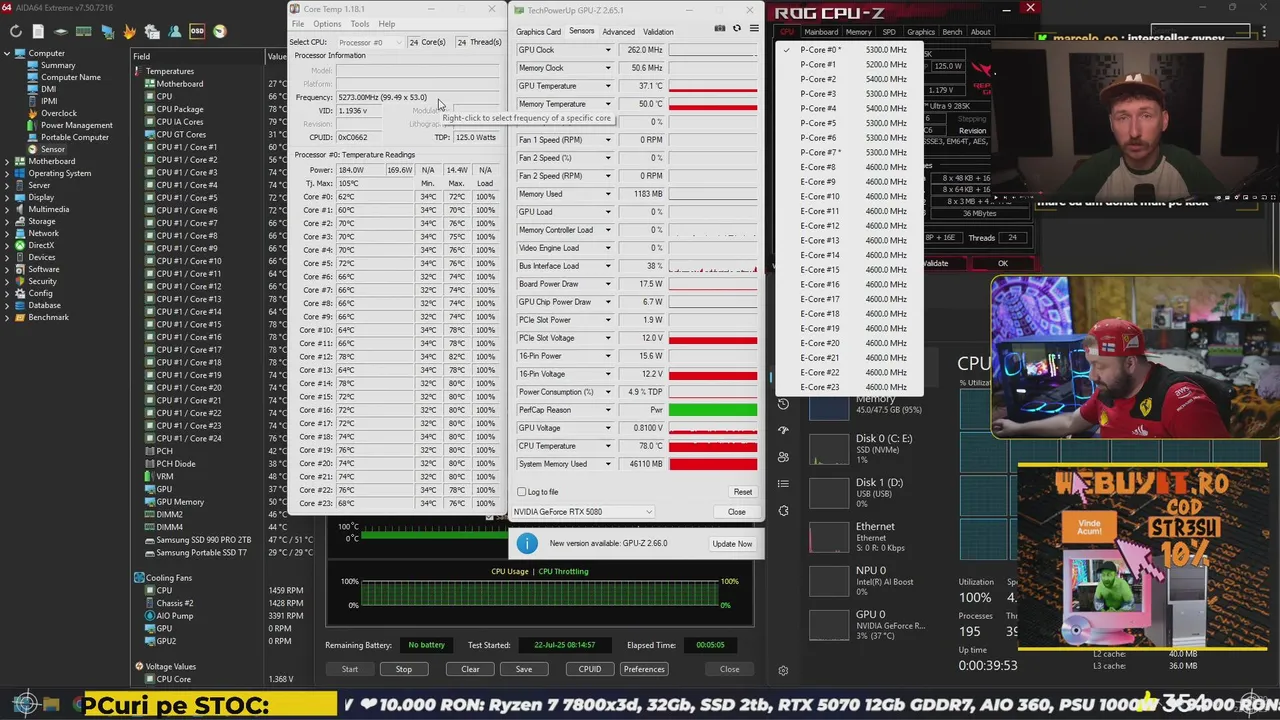Expand the Motherboard tree node
Screen dimensions: 1280x720
[x=7, y=161]
